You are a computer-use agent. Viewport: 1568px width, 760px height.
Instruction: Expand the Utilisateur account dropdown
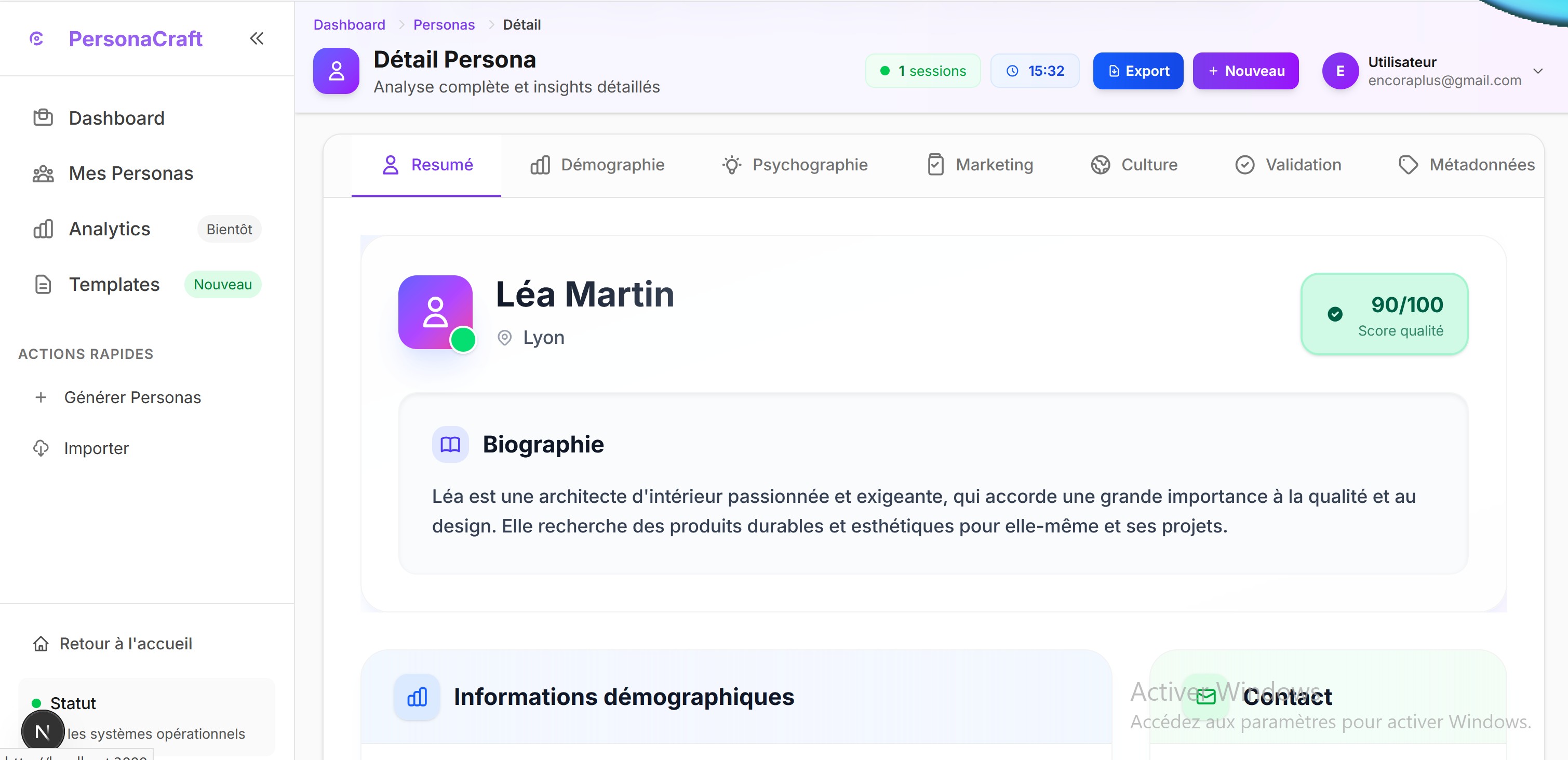click(x=1538, y=71)
